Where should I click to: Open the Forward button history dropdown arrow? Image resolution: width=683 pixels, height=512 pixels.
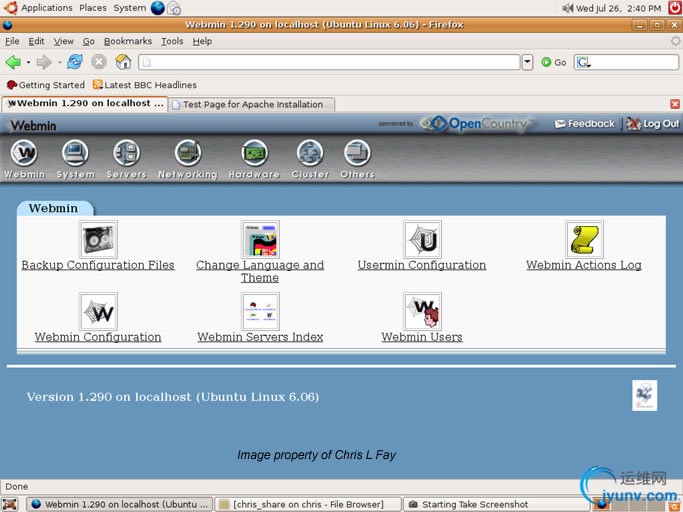pos(59,62)
